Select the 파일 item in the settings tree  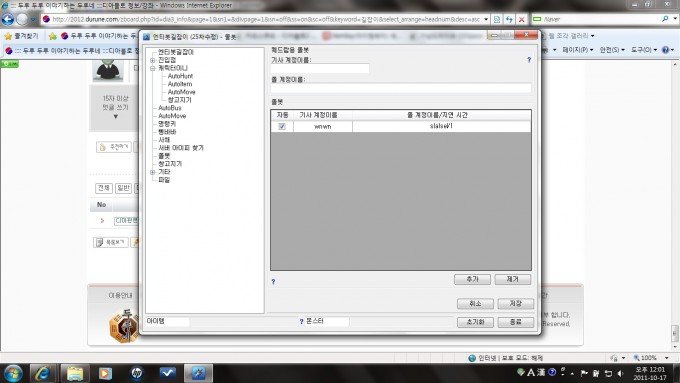tap(164, 180)
